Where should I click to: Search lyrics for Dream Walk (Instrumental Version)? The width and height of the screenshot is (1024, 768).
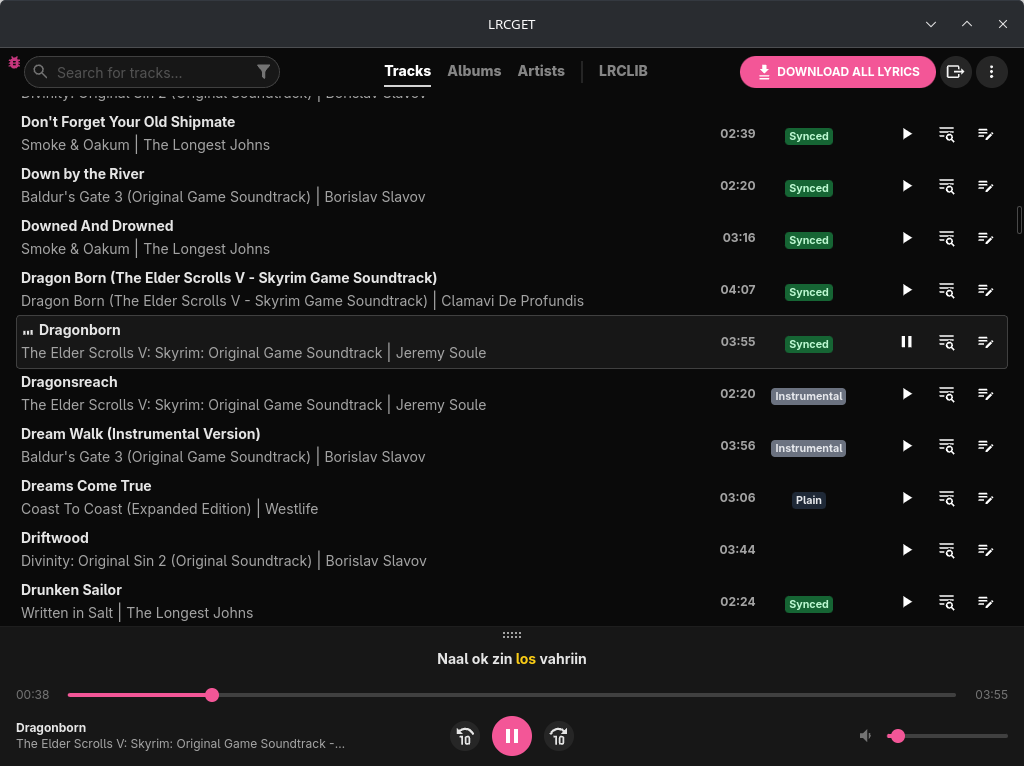[x=946, y=446]
